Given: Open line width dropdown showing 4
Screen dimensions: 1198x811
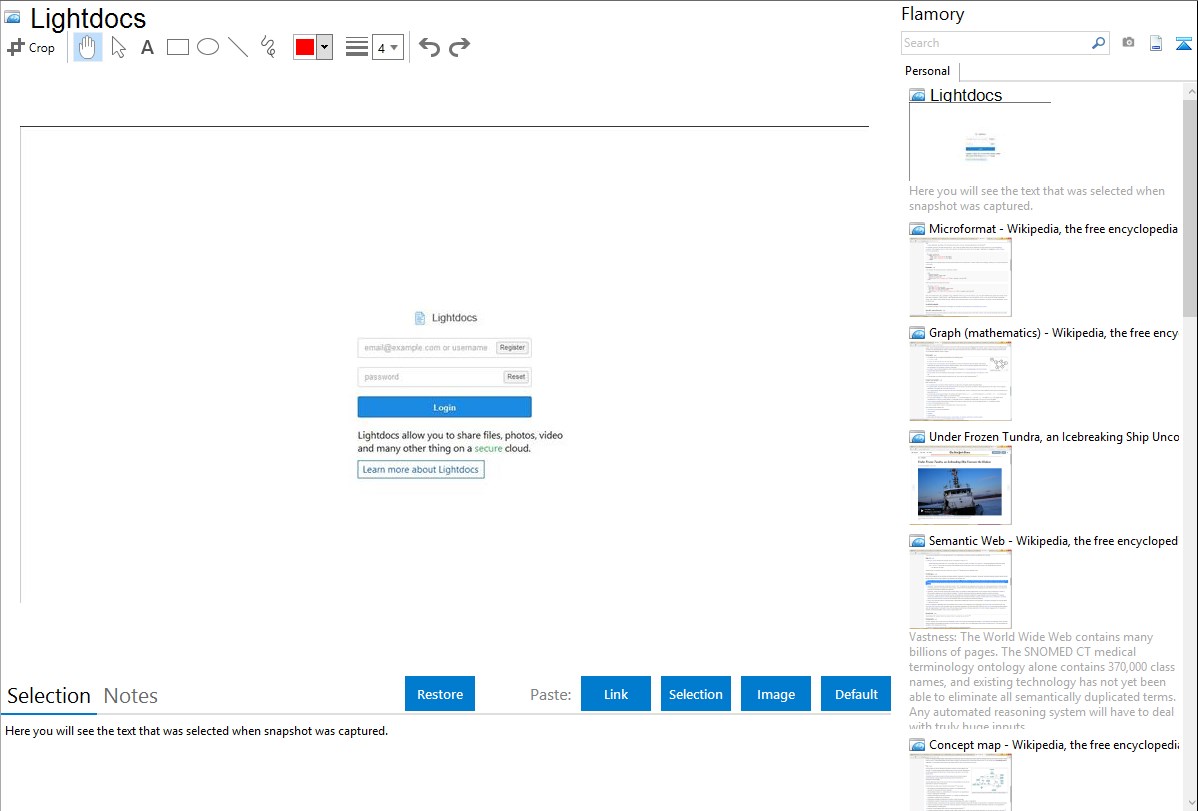Looking at the screenshot, I should [x=387, y=47].
